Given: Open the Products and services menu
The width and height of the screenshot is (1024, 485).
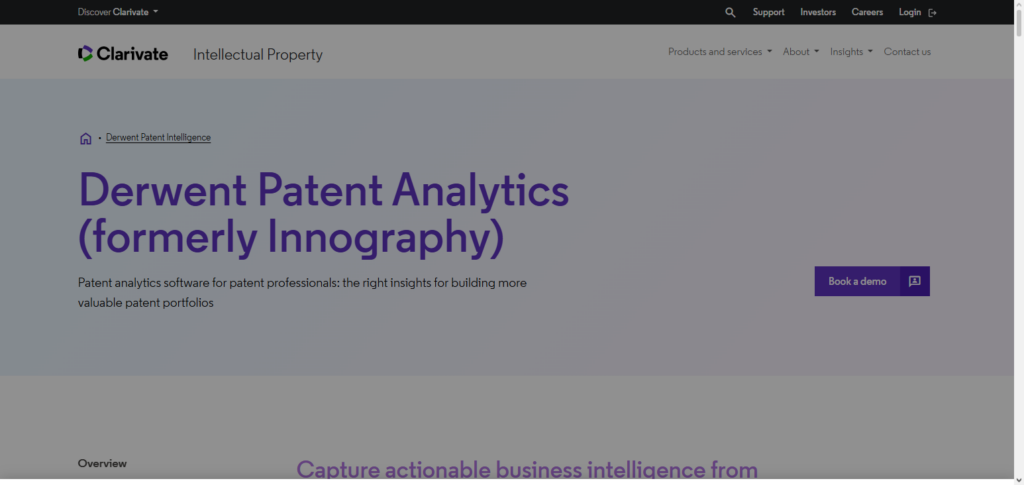Looking at the screenshot, I should point(720,52).
